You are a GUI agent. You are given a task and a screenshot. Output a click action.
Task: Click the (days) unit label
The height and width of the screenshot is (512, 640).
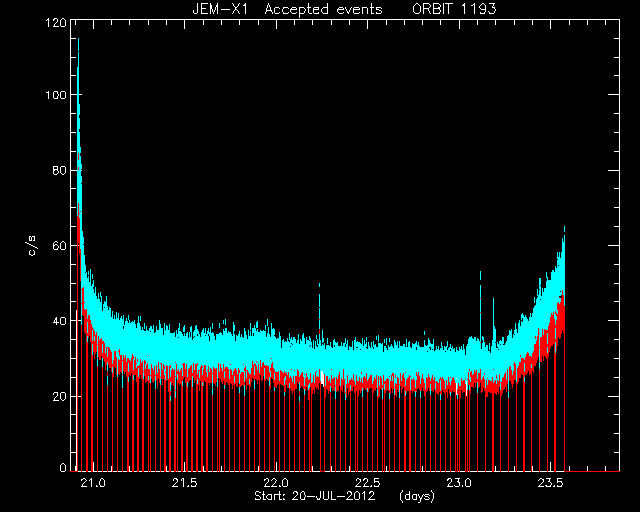417,496
